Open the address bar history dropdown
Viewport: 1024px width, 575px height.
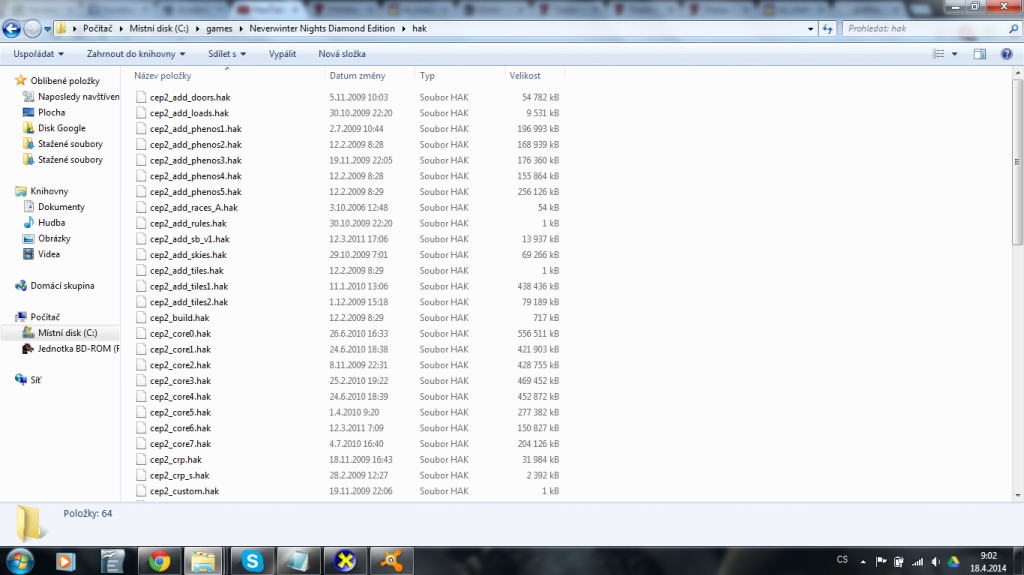tap(810, 29)
